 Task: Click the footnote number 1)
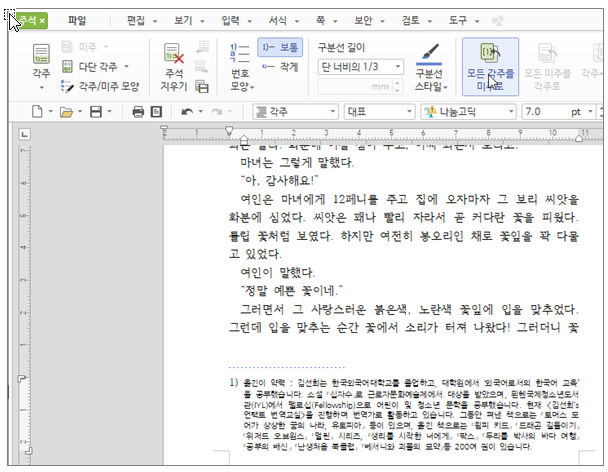(233, 383)
